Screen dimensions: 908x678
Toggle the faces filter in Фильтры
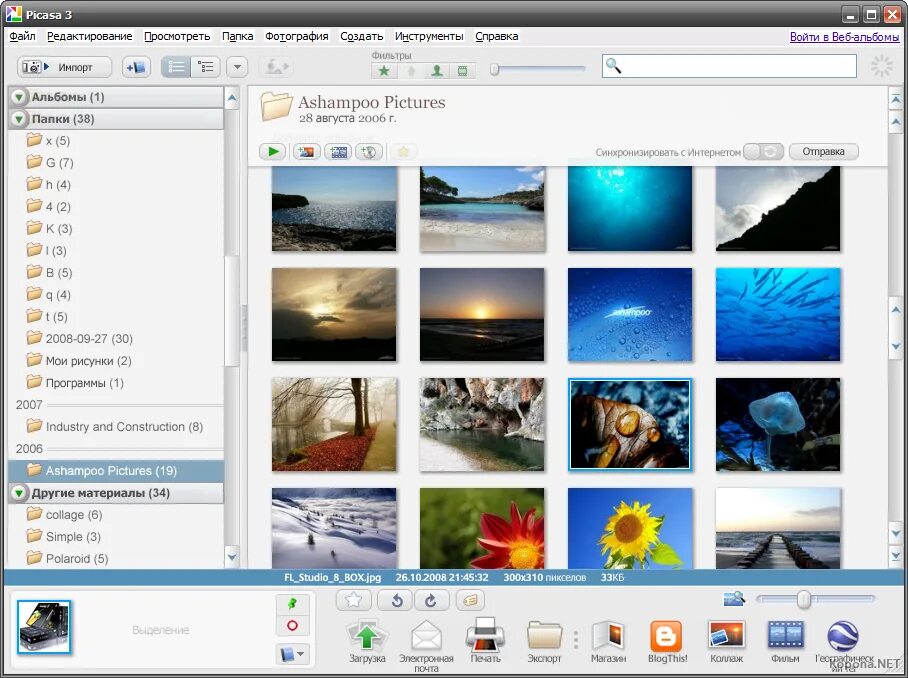tap(436, 71)
